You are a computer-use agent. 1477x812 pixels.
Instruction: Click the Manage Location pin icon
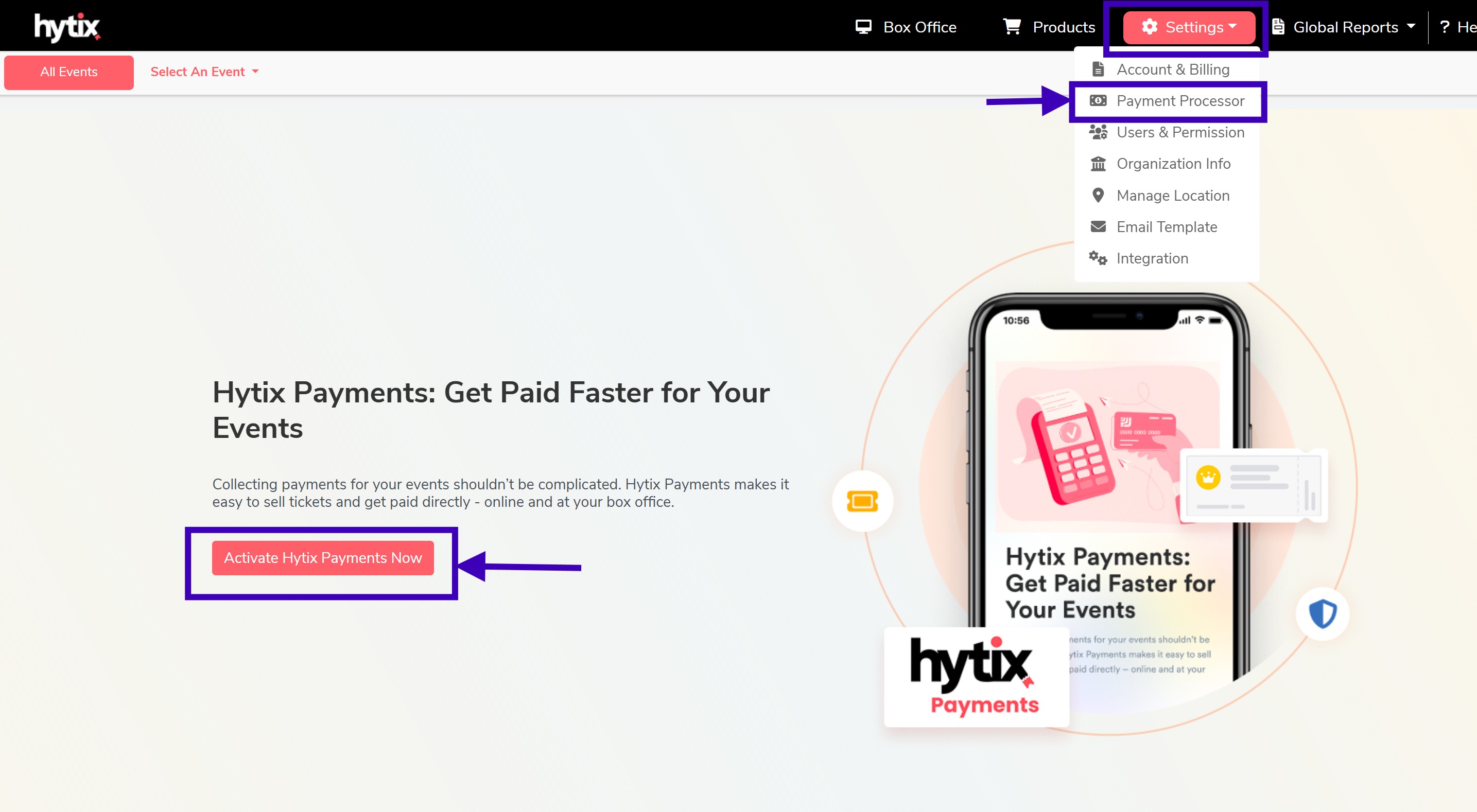pyautogui.click(x=1098, y=196)
